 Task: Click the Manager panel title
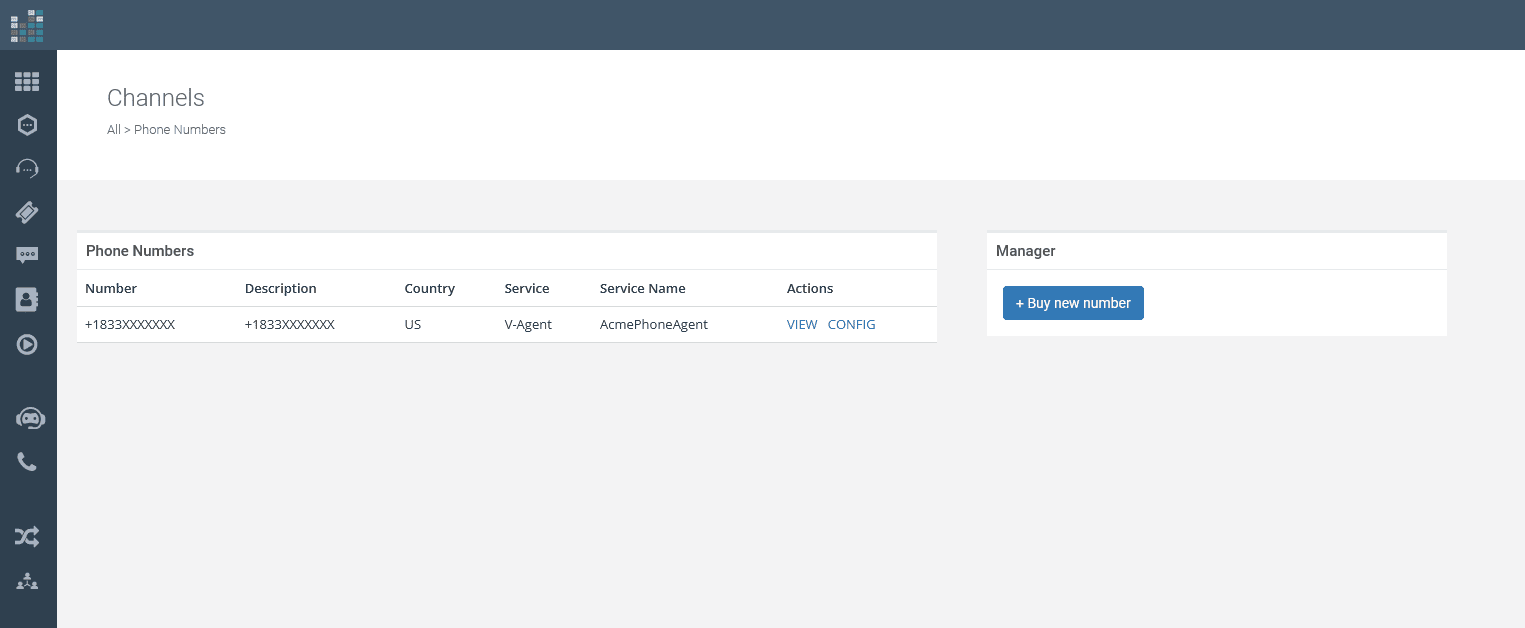1026,251
